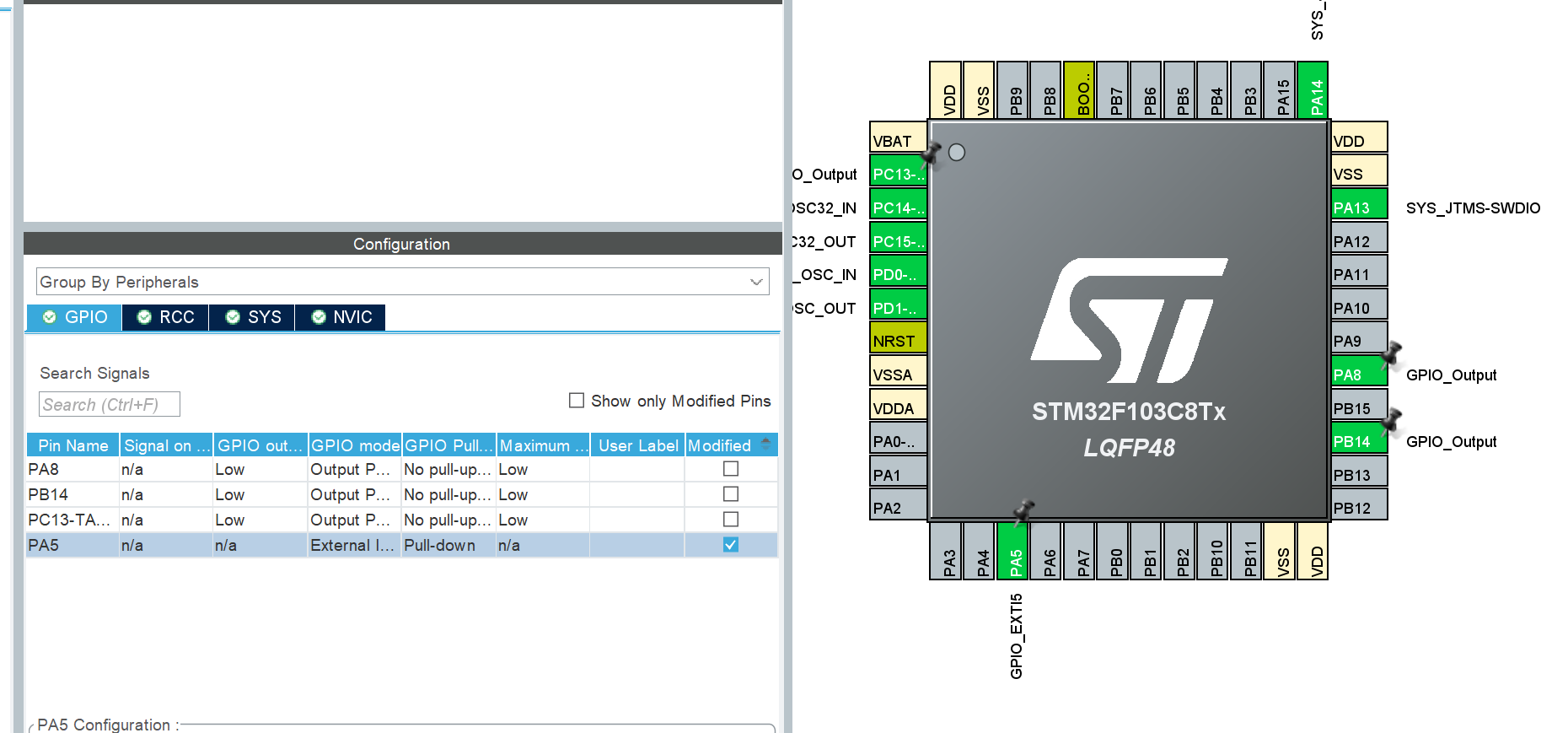
Task: Untick the Modified checkbox for PA5
Action: pos(731,545)
